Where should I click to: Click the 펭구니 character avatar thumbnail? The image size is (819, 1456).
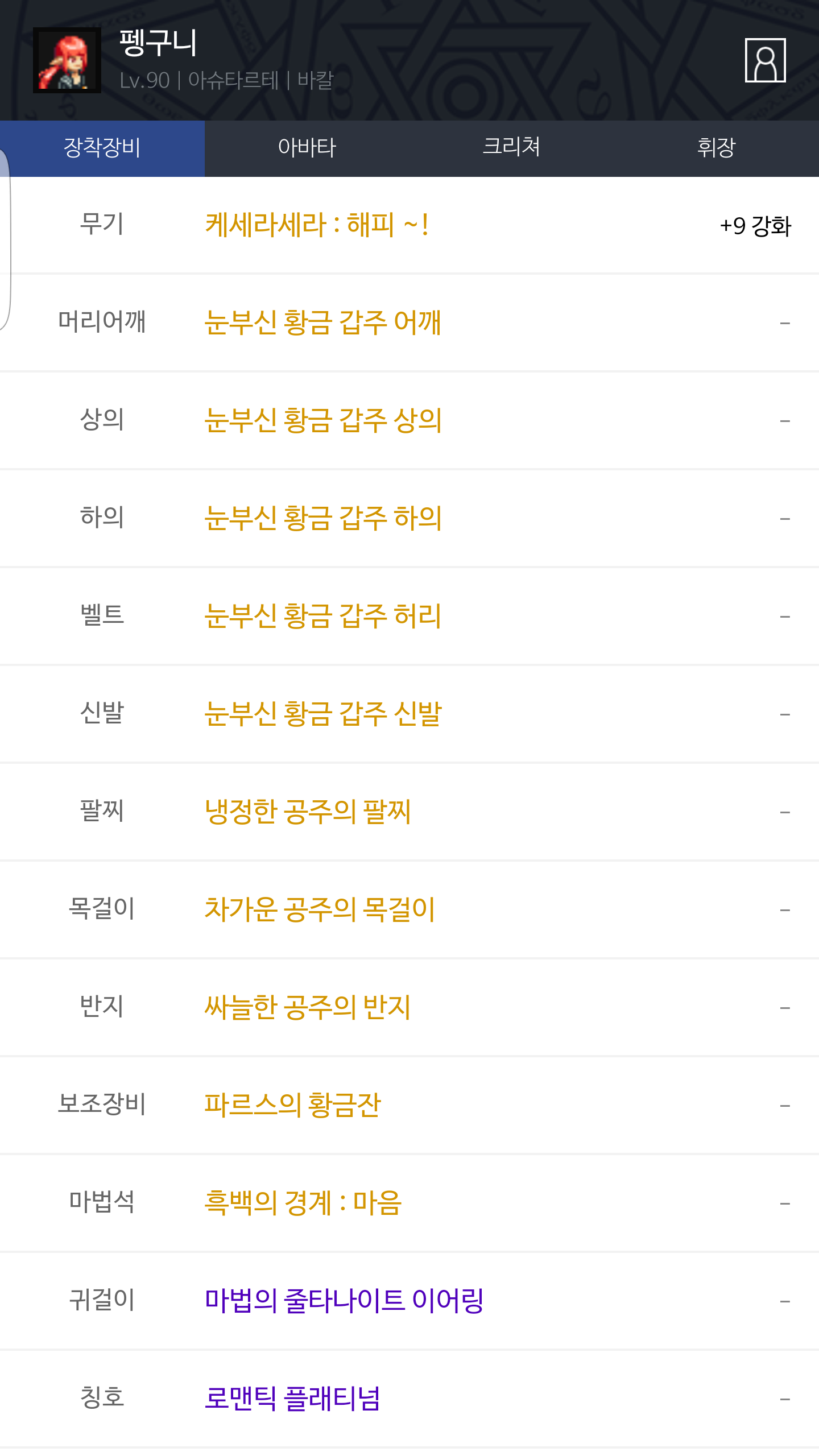pyautogui.click(x=67, y=60)
